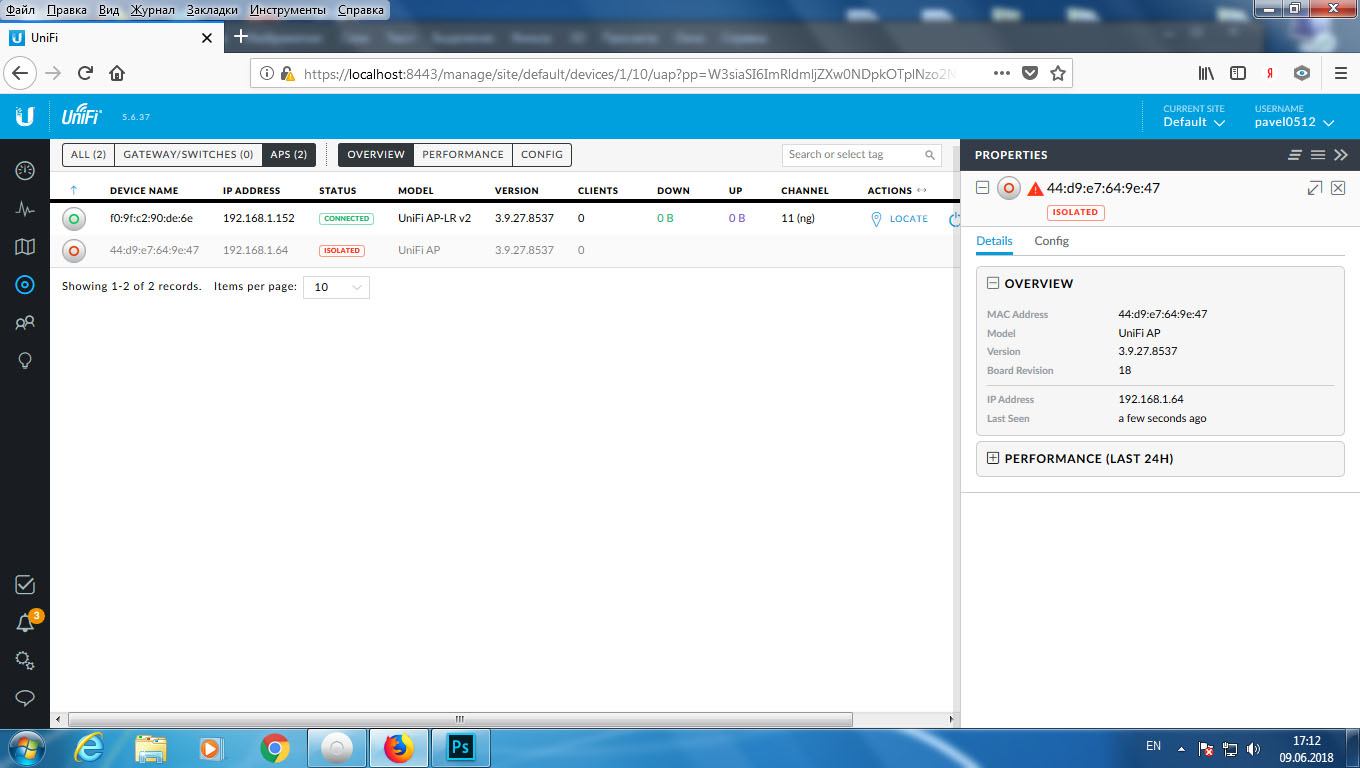Open the Pocket save icon in address bar
Screen dimensions: 1360x768
click(1030, 73)
